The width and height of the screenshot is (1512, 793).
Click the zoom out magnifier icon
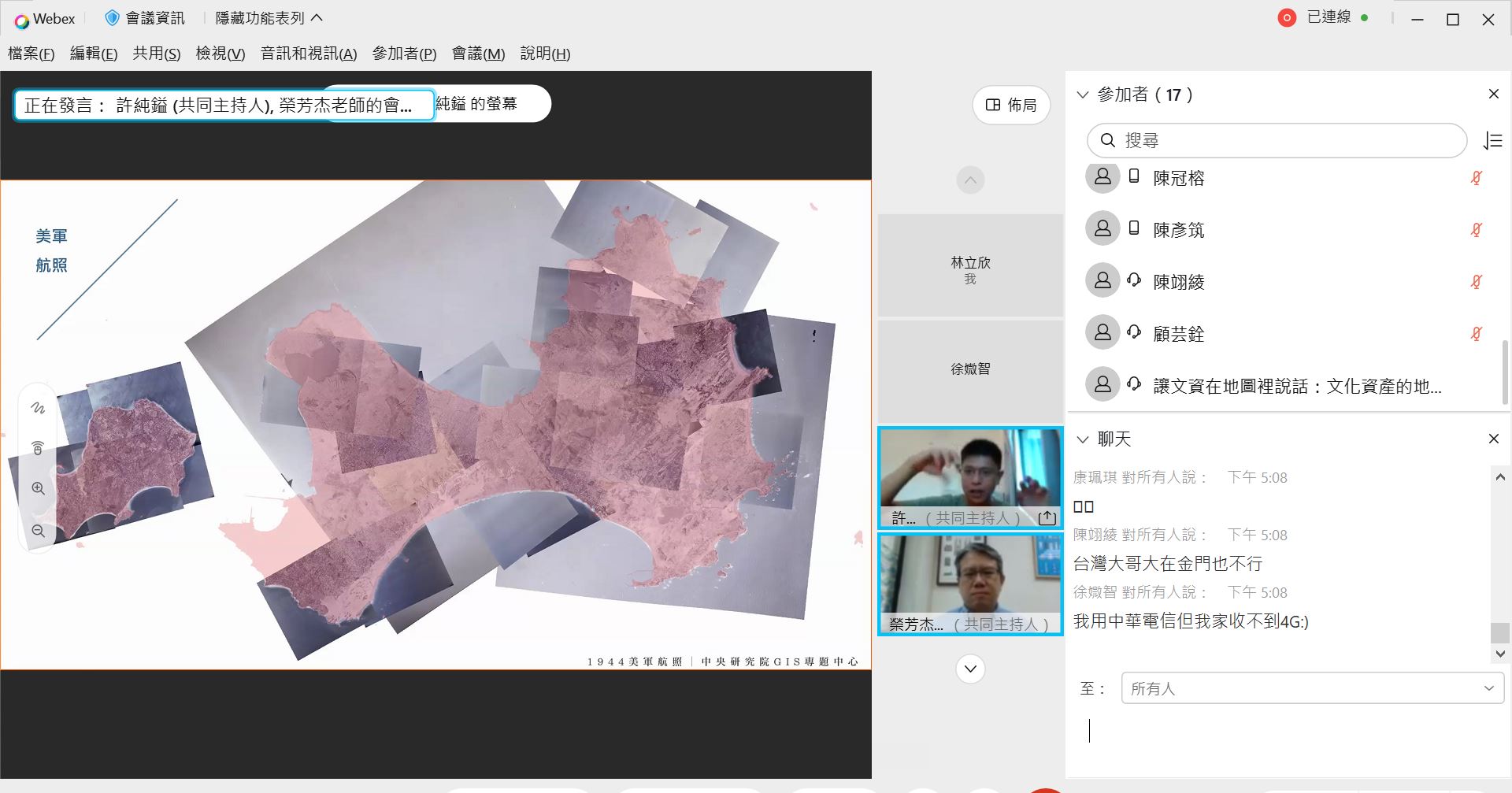pos(38,531)
